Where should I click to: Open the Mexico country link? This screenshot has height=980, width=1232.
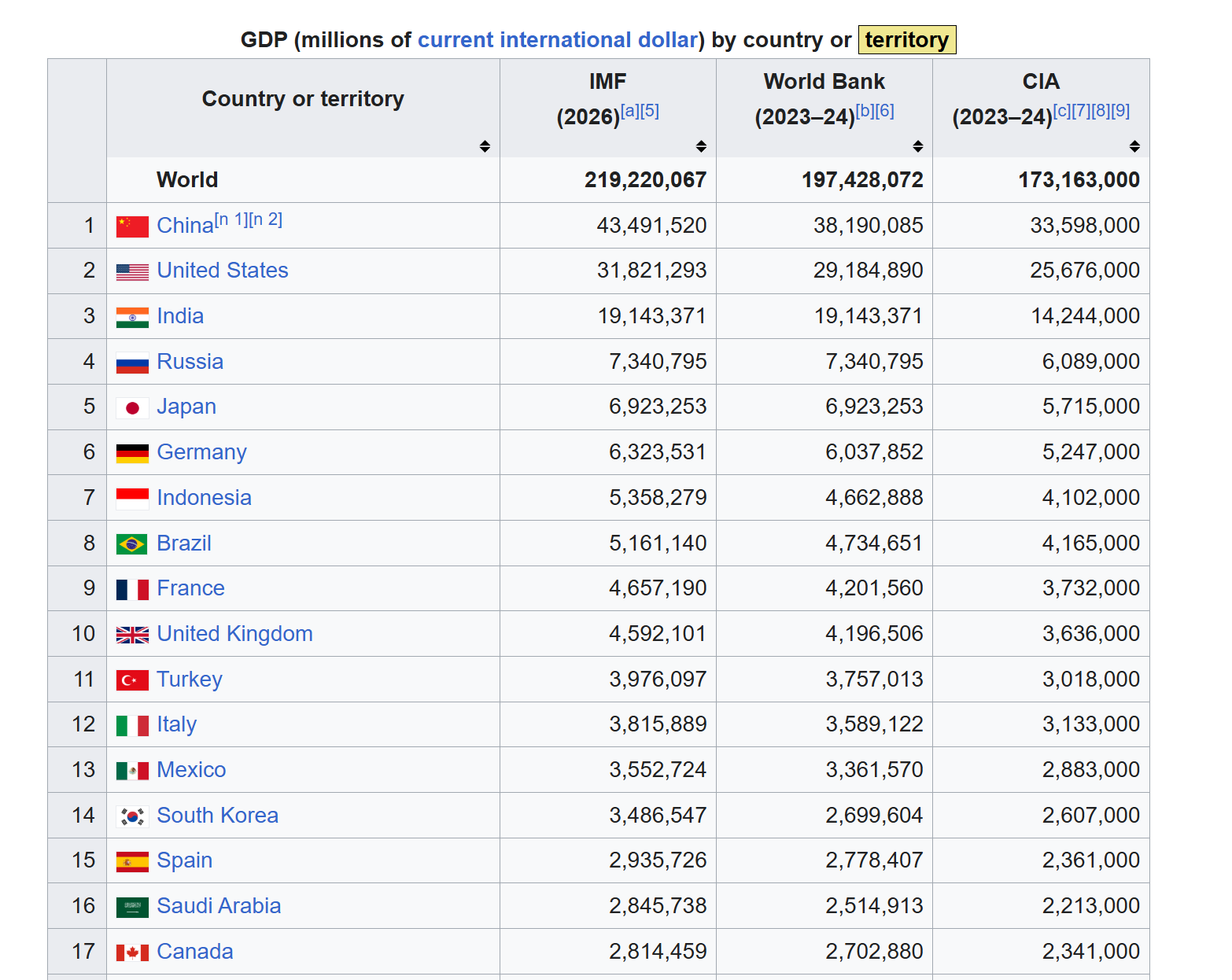191,770
